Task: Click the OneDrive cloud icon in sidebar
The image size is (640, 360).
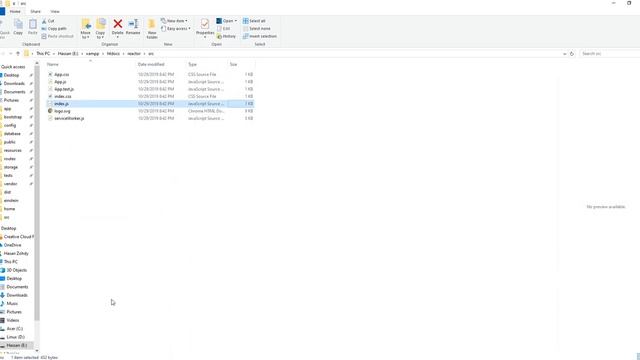Action: coord(2,245)
